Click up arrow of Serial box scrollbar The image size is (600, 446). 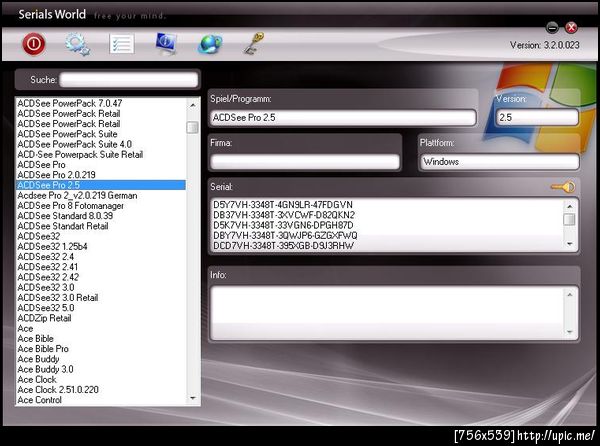570,206
